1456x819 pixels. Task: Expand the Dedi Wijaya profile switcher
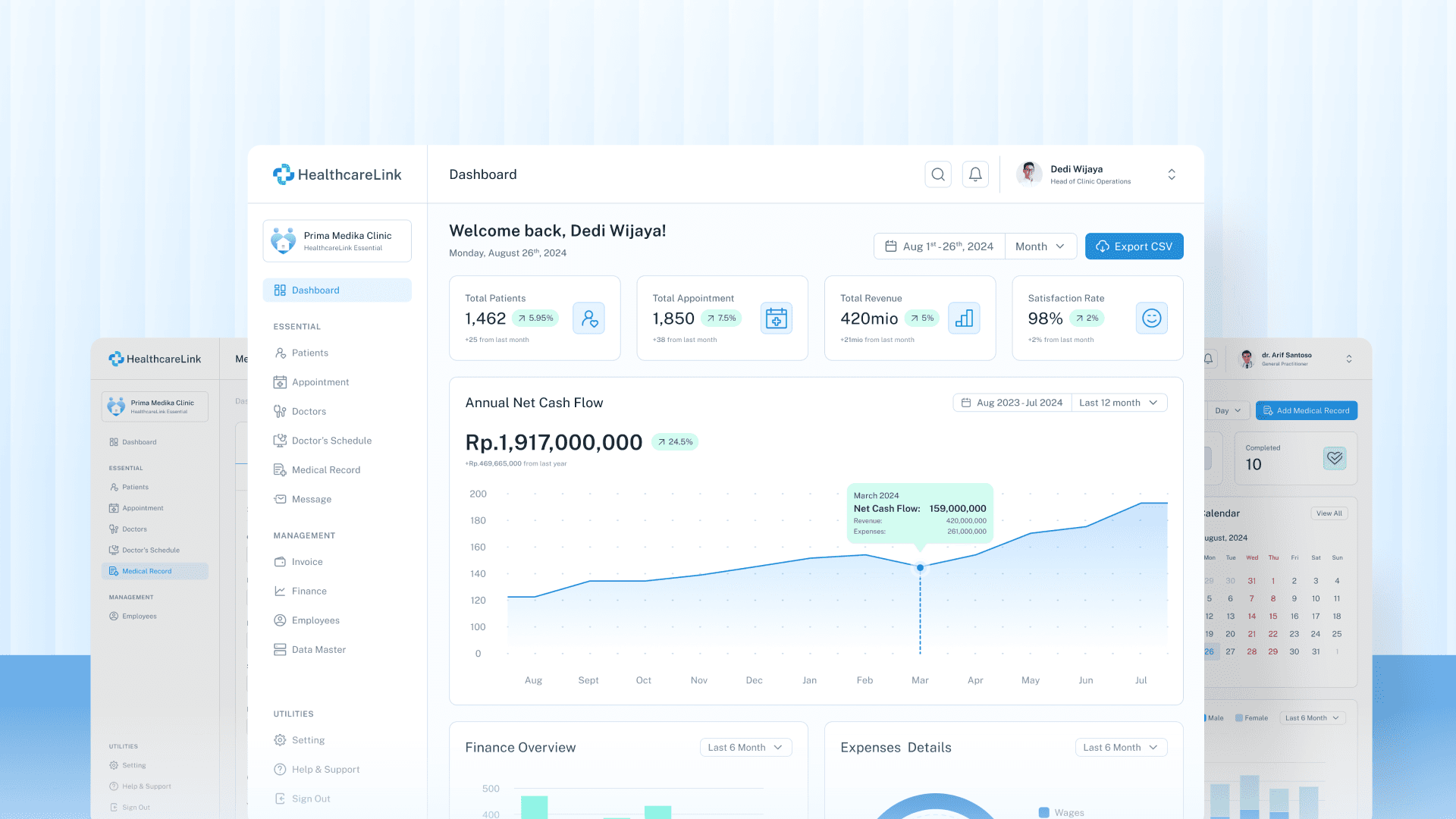click(x=1171, y=174)
